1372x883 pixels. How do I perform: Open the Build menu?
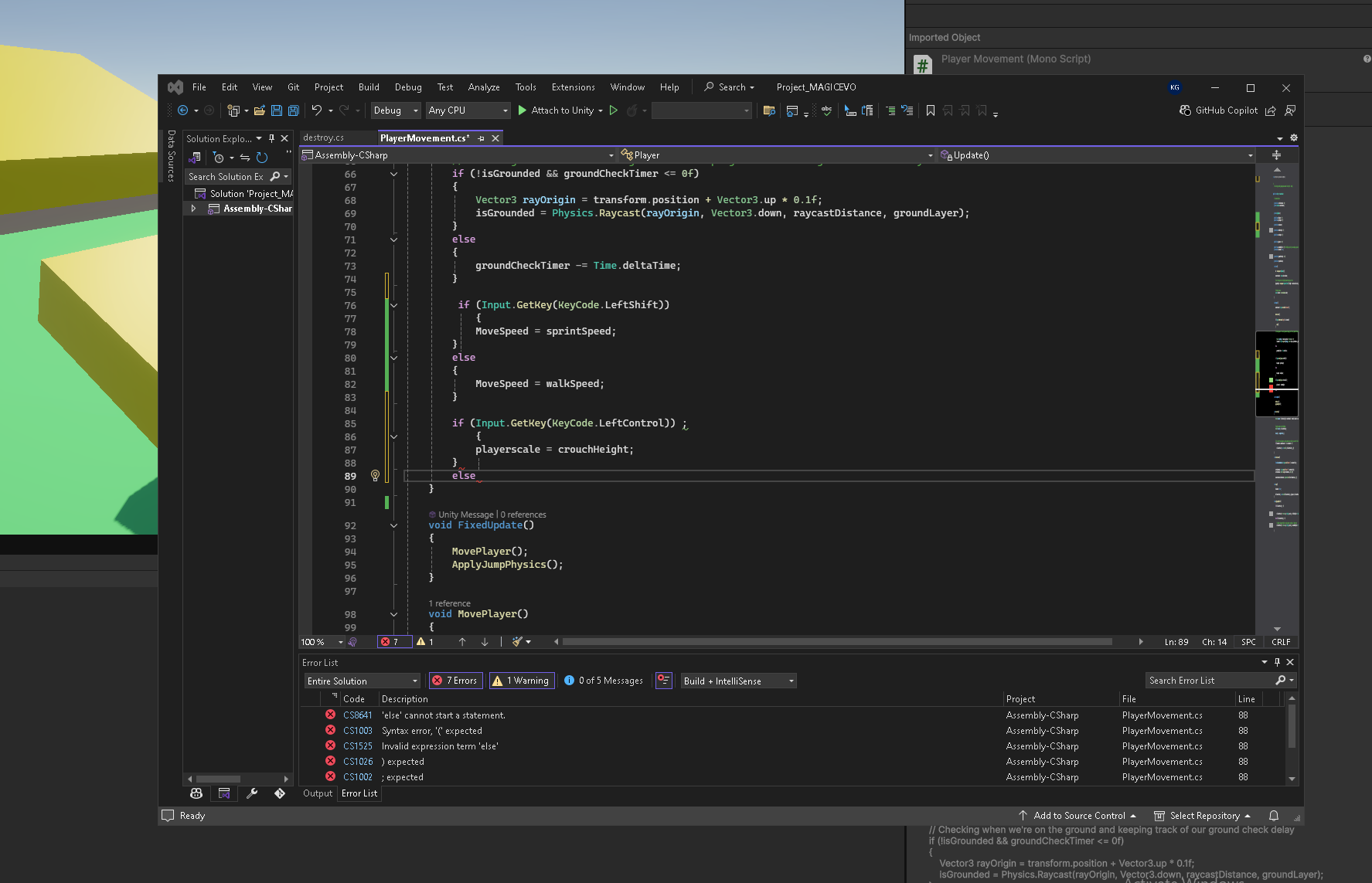369,87
